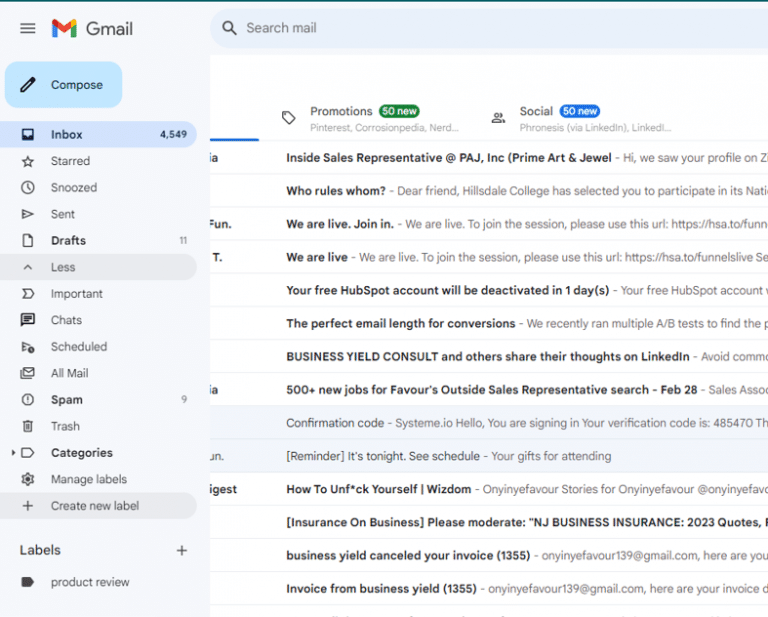This screenshot has height=617, width=768.
Task: Click the Snoozed clock icon
Action: tap(28, 188)
